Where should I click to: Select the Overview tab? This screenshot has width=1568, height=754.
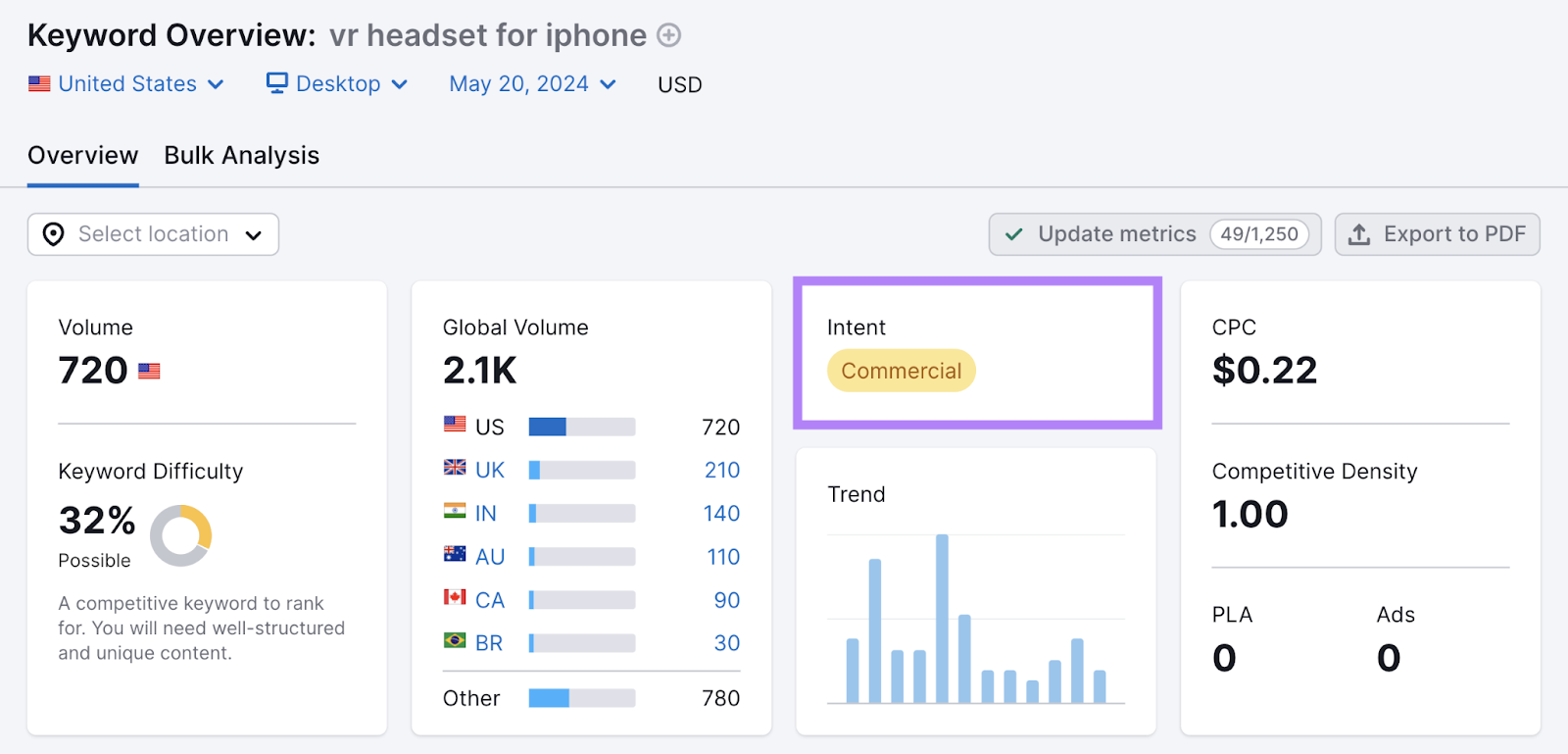coord(82,155)
